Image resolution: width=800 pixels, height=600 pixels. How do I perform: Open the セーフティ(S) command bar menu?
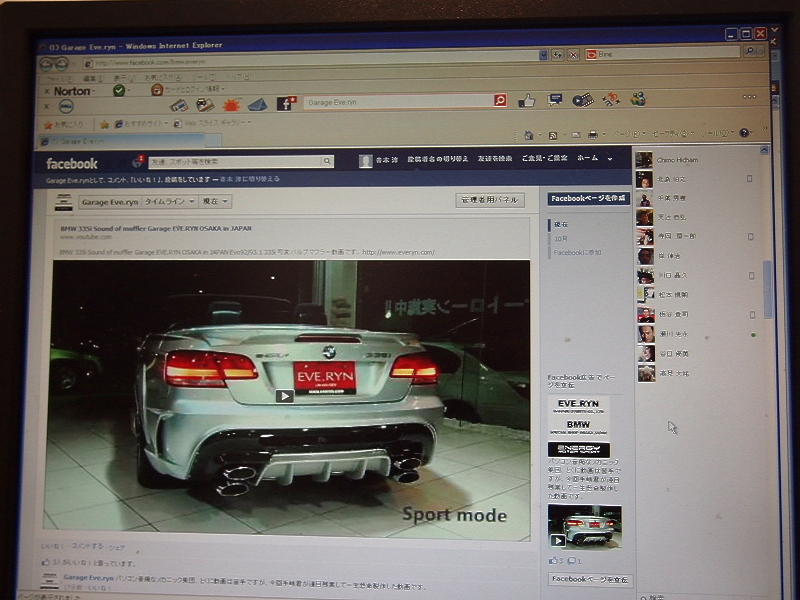coord(672,134)
